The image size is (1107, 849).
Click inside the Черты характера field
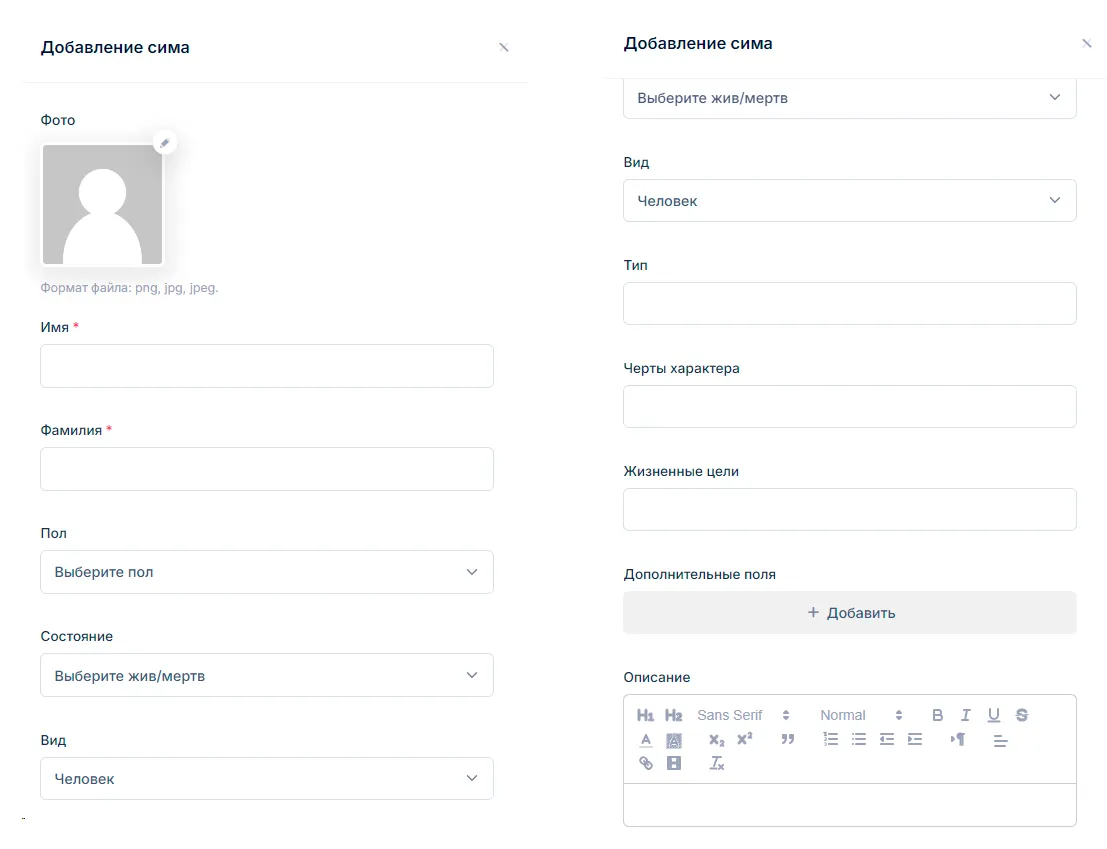click(849, 407)
